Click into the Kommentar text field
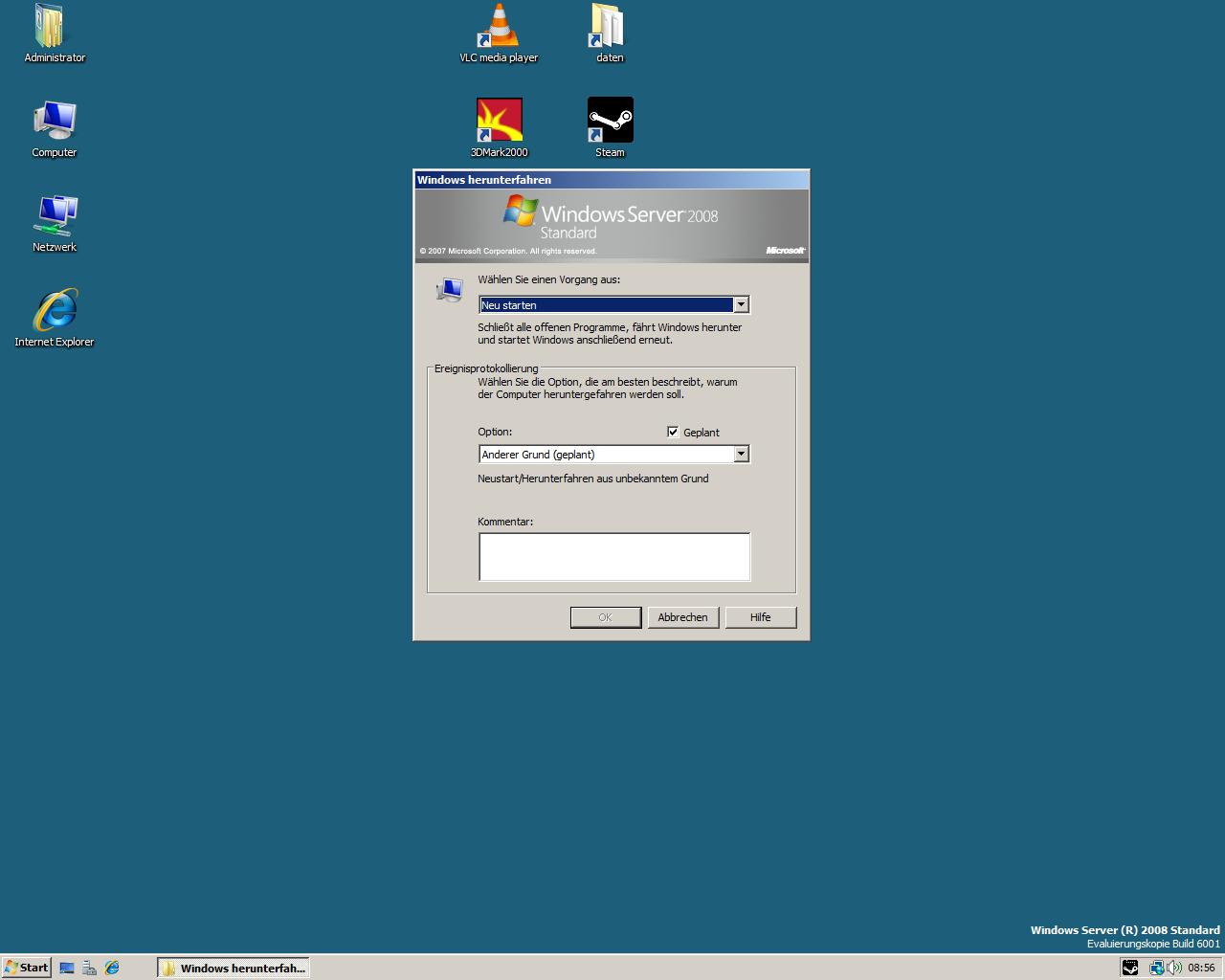This screenshot has height=980, width=1225. pos(613,557)
